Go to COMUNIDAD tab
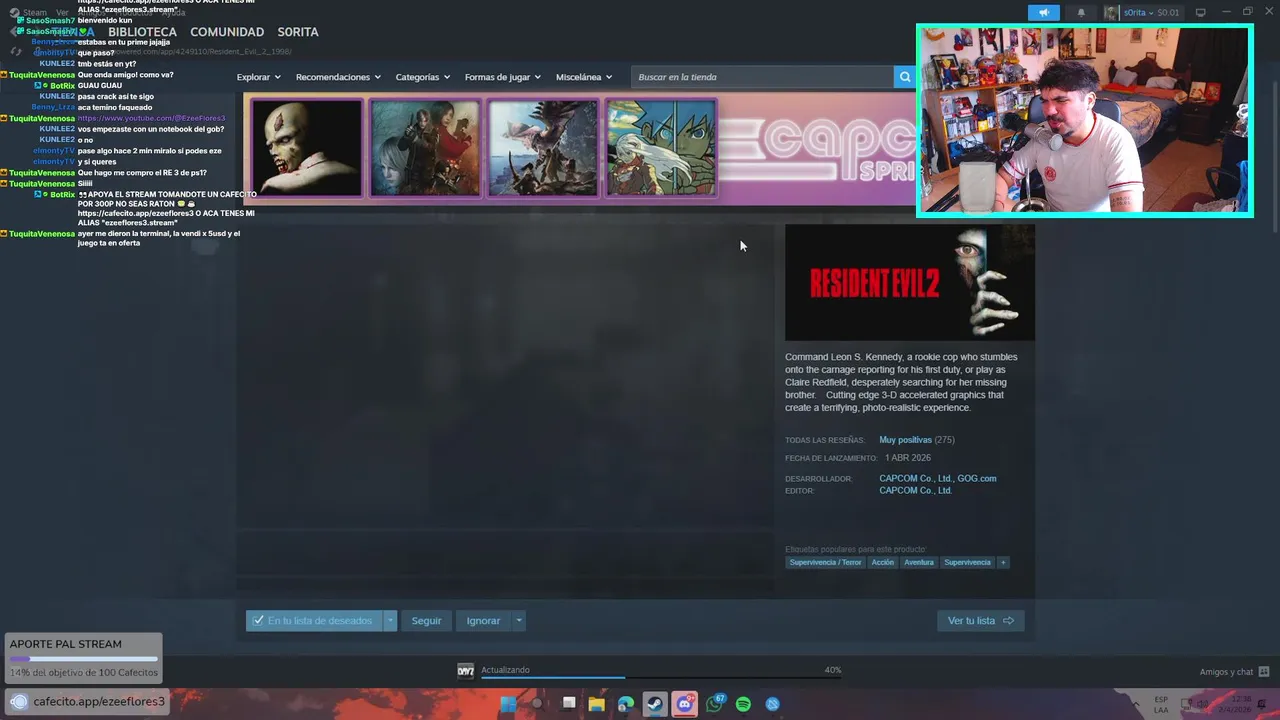This screenshot has width=1280, height=720. 227,32
